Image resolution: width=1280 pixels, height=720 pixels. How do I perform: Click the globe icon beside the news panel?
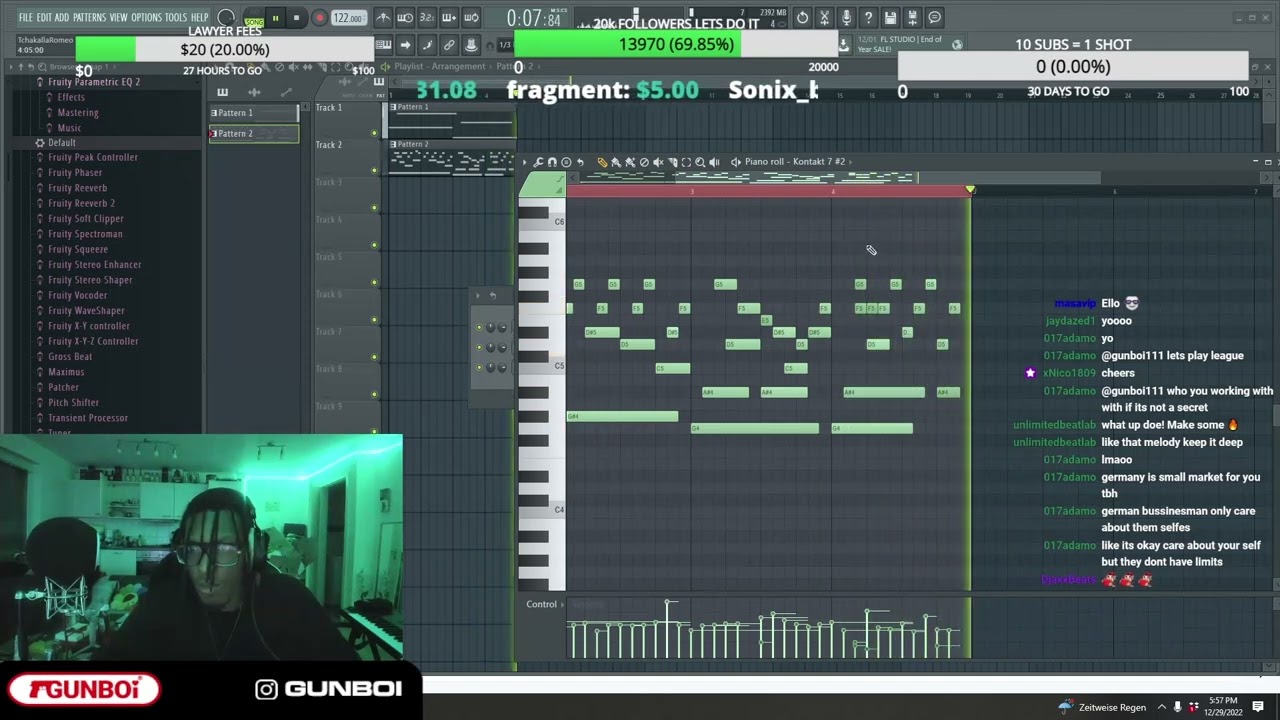click(x=957, y=44)
